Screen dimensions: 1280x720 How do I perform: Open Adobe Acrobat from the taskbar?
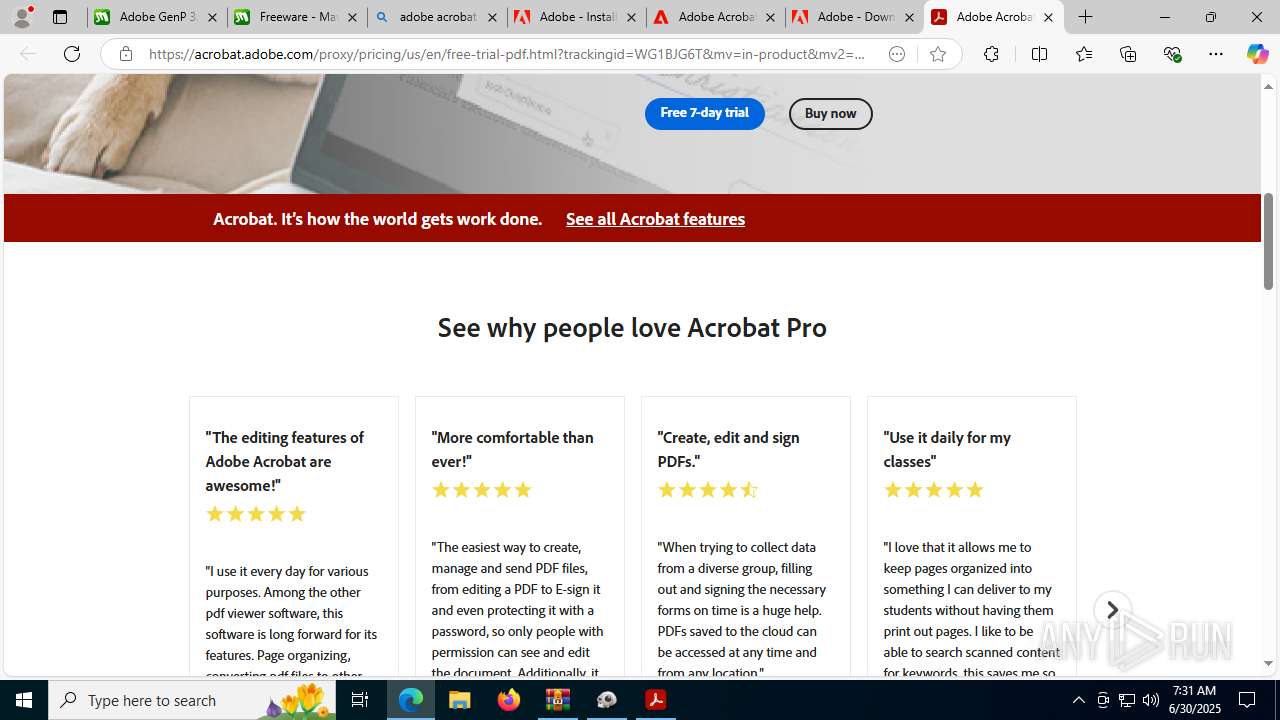pyautogui.click(x=656, y=700)
